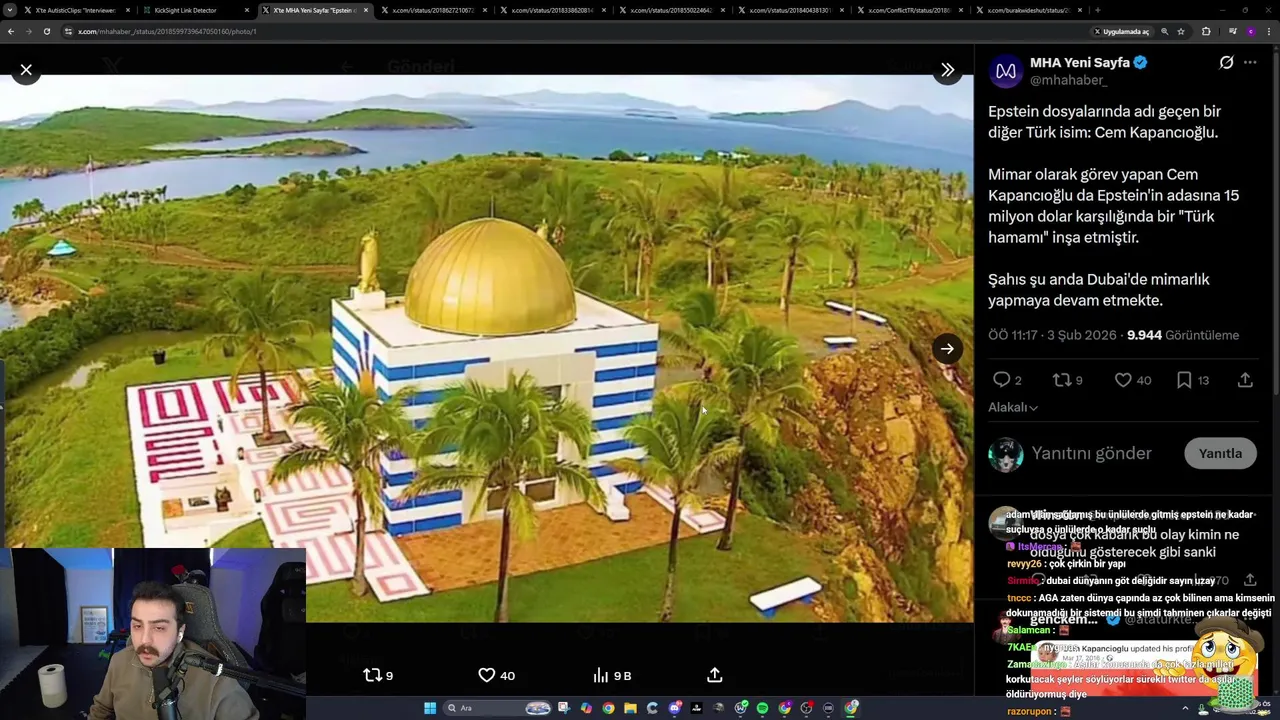Share using the icon below the photo
1280x720 pixels.
(x=714, y=675)
